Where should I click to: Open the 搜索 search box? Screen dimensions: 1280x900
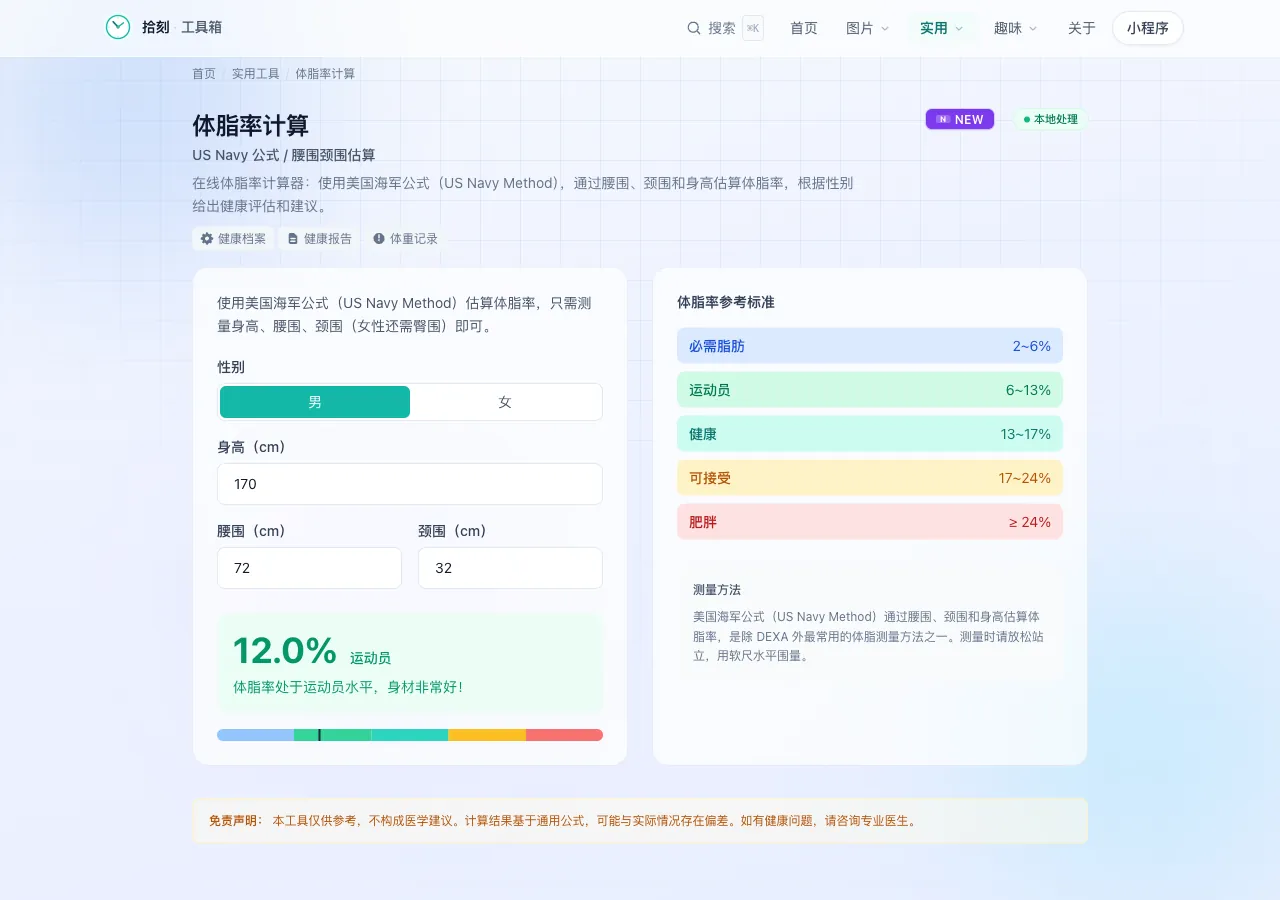pyautogui.click(x=725, y=28)
